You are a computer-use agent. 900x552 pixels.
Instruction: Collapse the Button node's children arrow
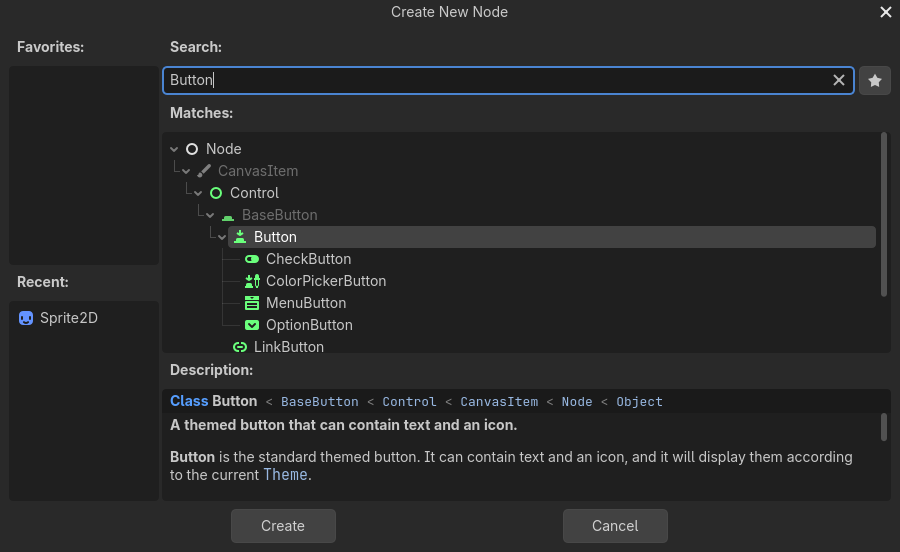coord(222,237)
